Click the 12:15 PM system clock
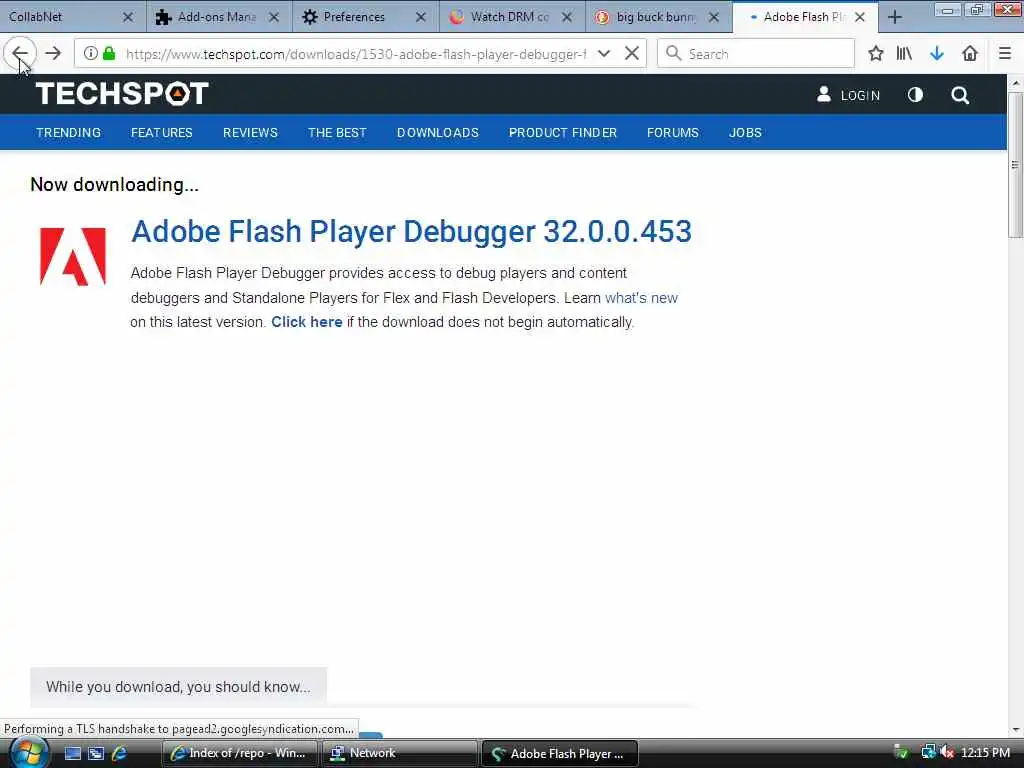 tap(985, 753)
